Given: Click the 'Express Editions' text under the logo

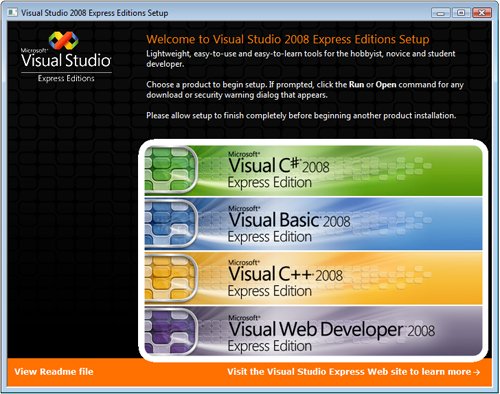Looking at the screenshot, I should click(x=66, y=78).
